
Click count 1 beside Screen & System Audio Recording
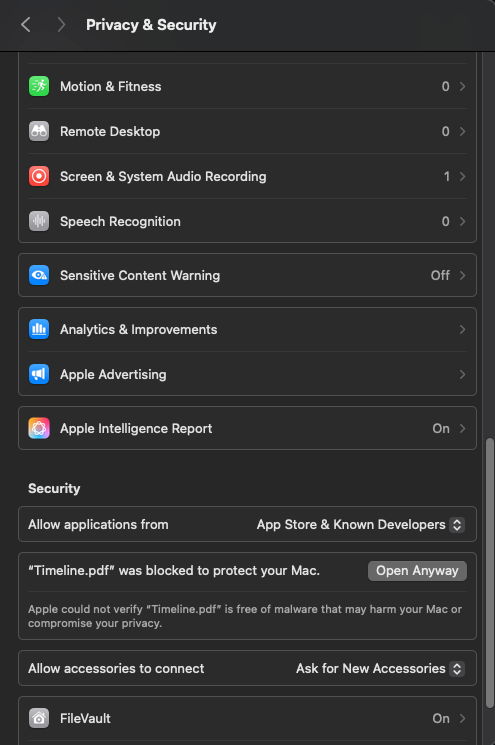coord(447,177)
